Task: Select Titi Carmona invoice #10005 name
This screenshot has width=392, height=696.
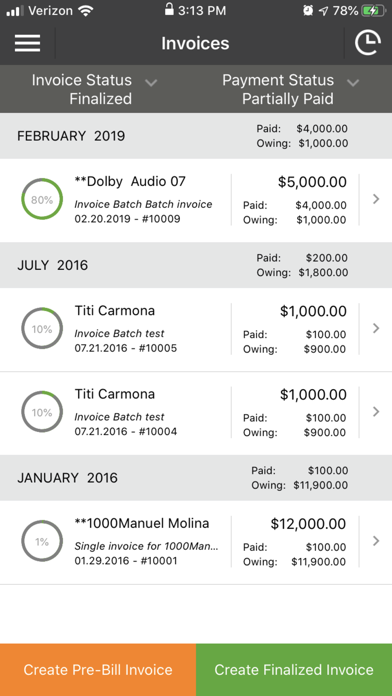Action: coord(115,310)
